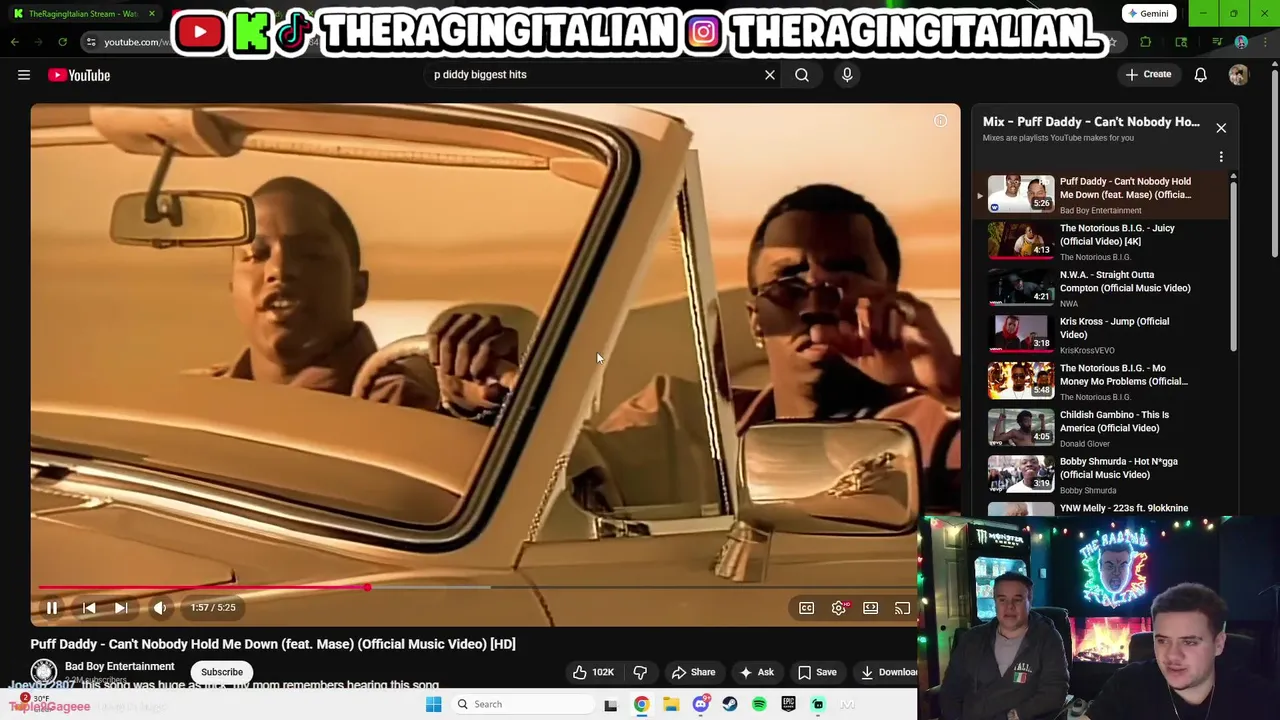Dislike the video
This screenshot has height=720, width=1280.
(641, 673)
